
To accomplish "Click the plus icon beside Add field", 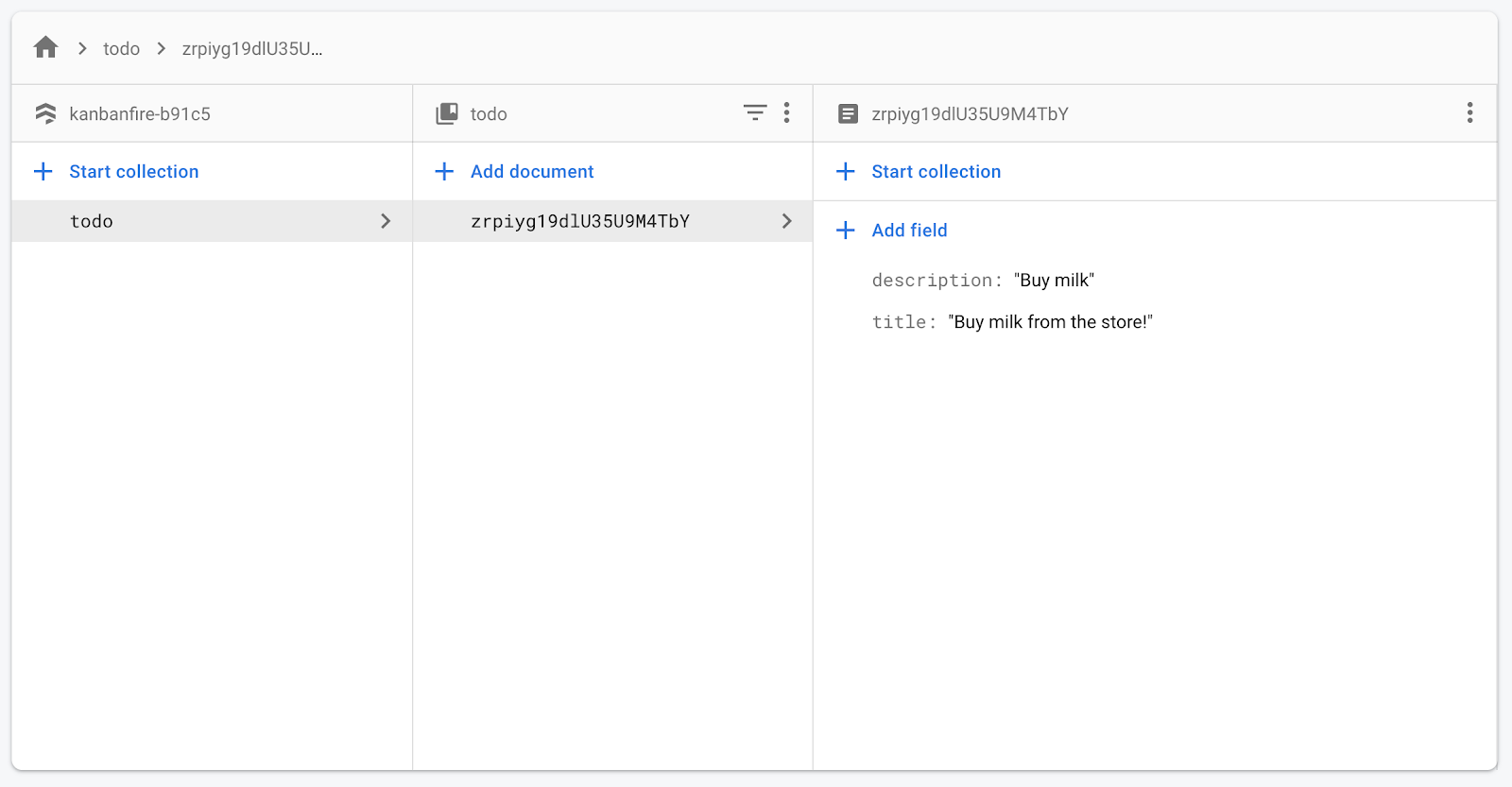I will click(846, 231).
